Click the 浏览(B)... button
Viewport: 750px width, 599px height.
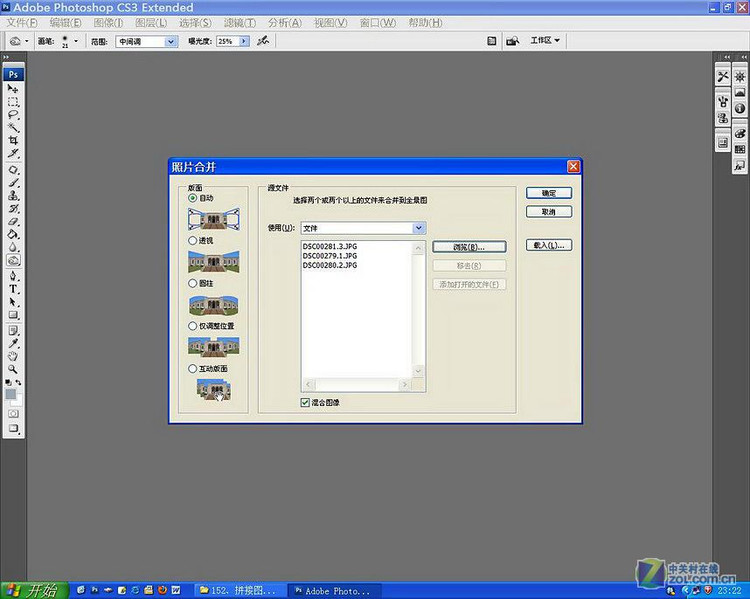(x=469, y=247)
